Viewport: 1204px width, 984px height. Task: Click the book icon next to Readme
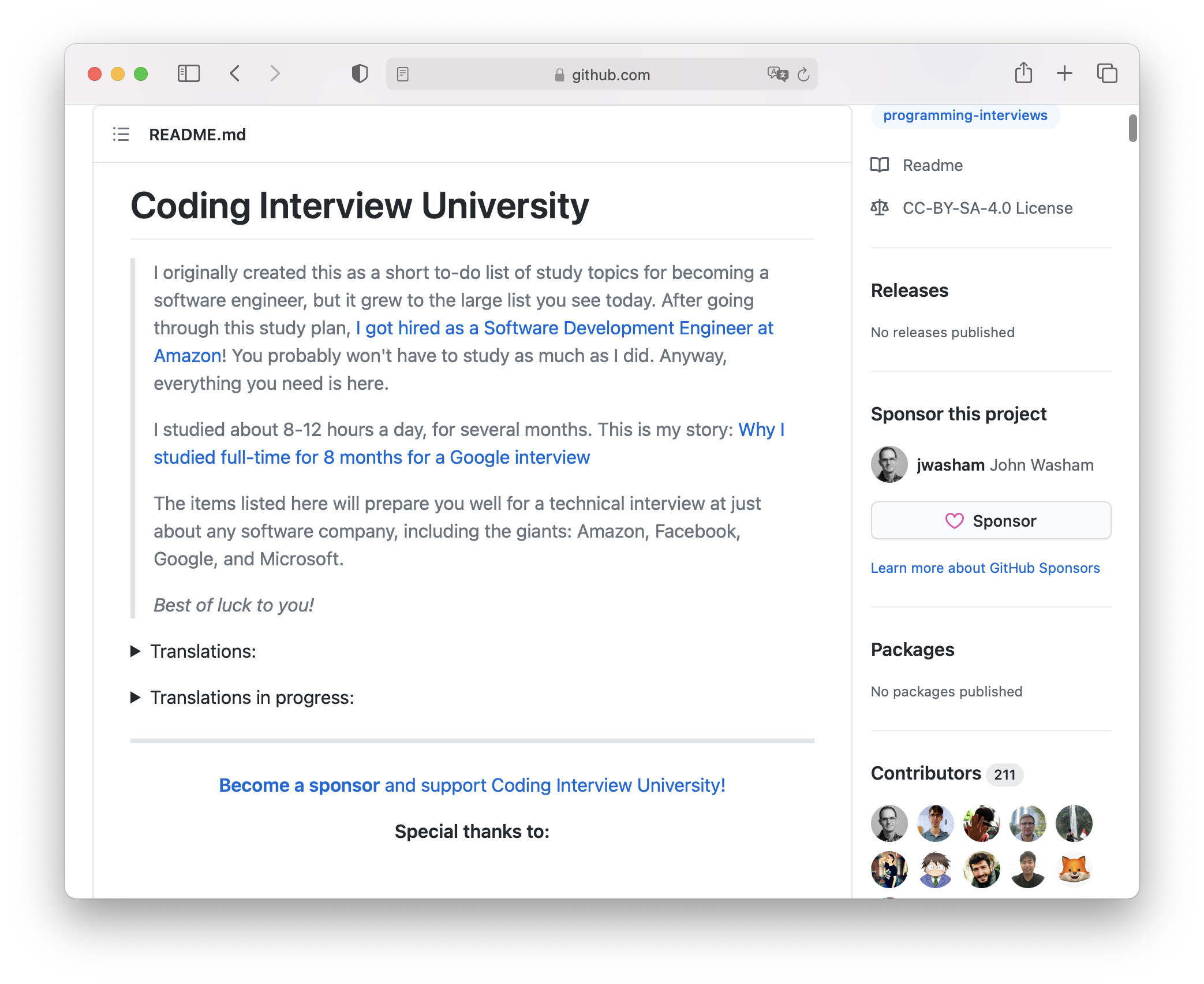[x=879, y=165]
